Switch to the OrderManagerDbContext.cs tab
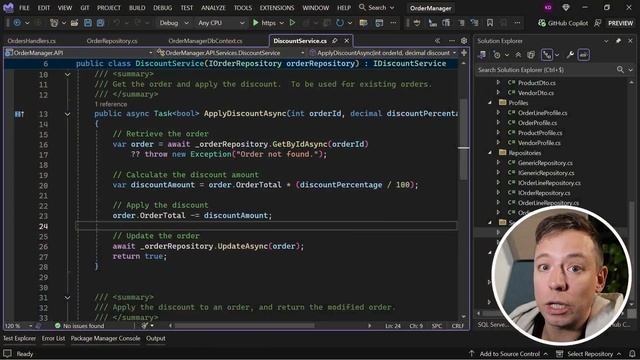Screen dimensions: 640x360 tap(205, 41)
